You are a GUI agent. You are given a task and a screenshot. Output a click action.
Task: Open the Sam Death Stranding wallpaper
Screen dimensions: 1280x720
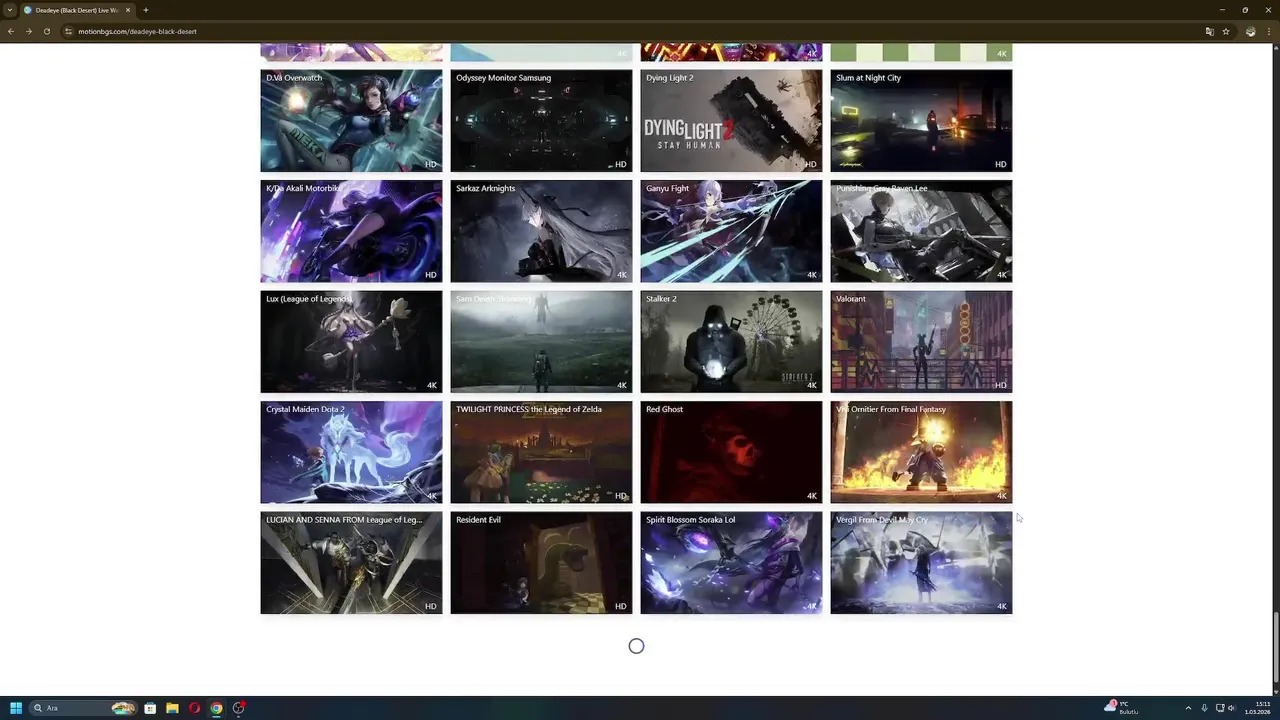click(x=541, y=342)
